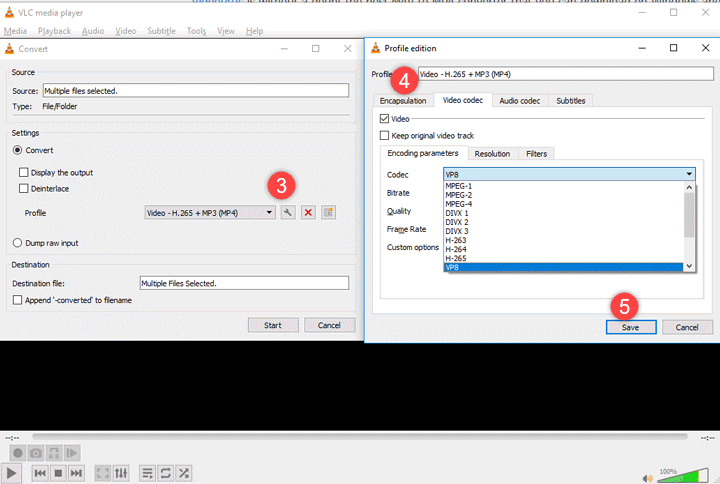
Task: Choose MPEG-1 from the codec list
Action: [x=563, y=186]
